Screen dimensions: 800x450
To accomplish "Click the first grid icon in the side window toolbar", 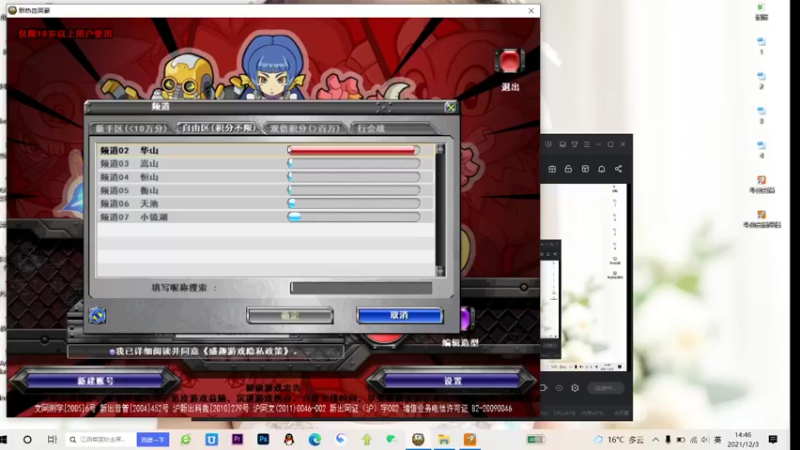I will (x=552, y=169).
